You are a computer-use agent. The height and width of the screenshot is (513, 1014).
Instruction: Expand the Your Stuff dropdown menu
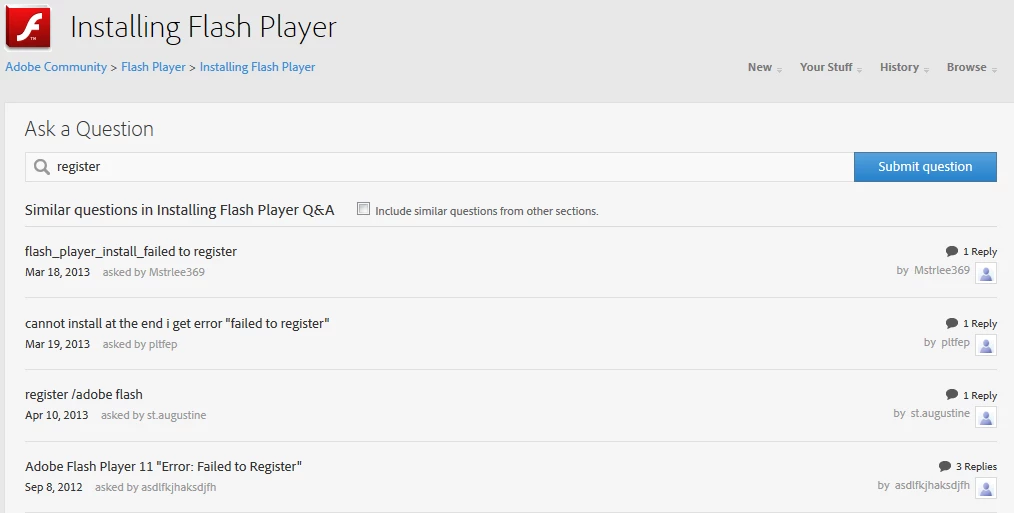pyautogui.click(x=830, y=67)
